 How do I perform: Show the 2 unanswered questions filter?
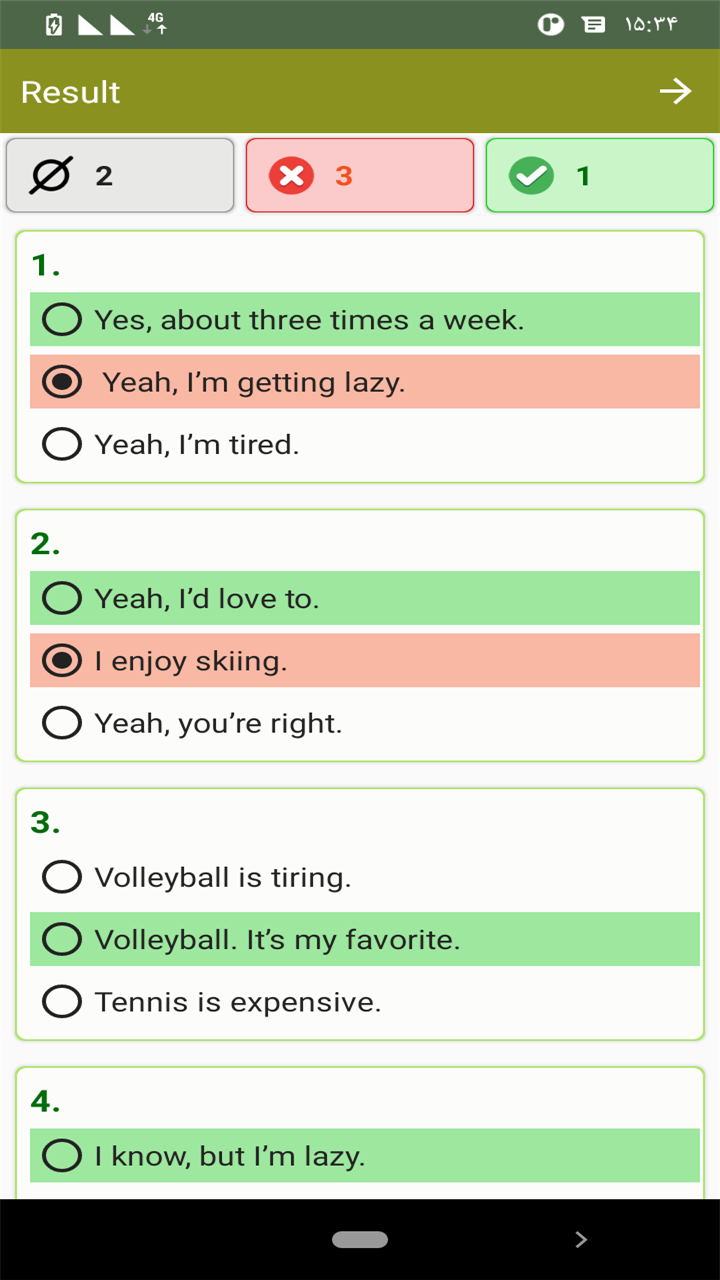pos(120,176)
